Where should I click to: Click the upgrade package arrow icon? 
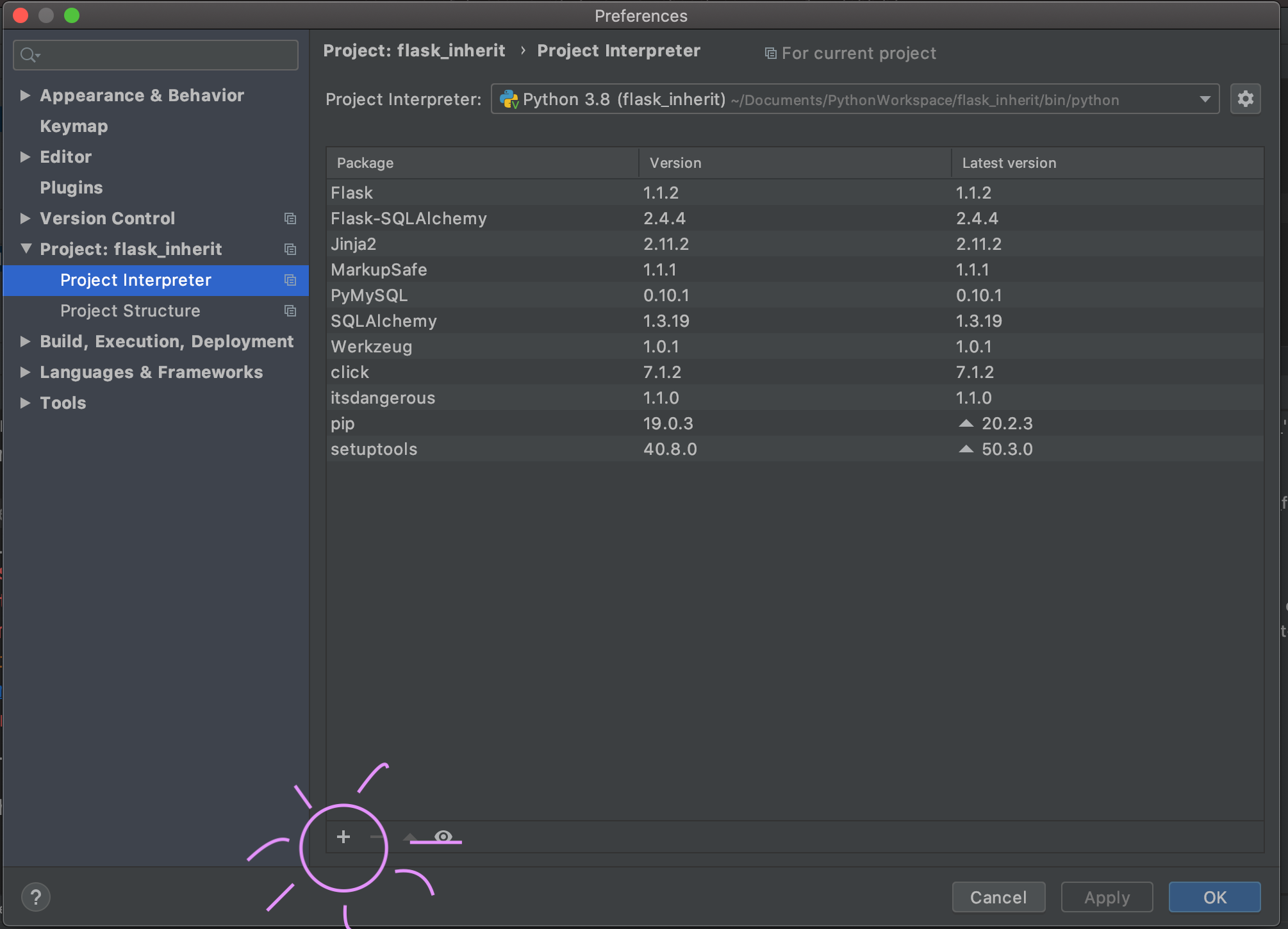point(410,837)
